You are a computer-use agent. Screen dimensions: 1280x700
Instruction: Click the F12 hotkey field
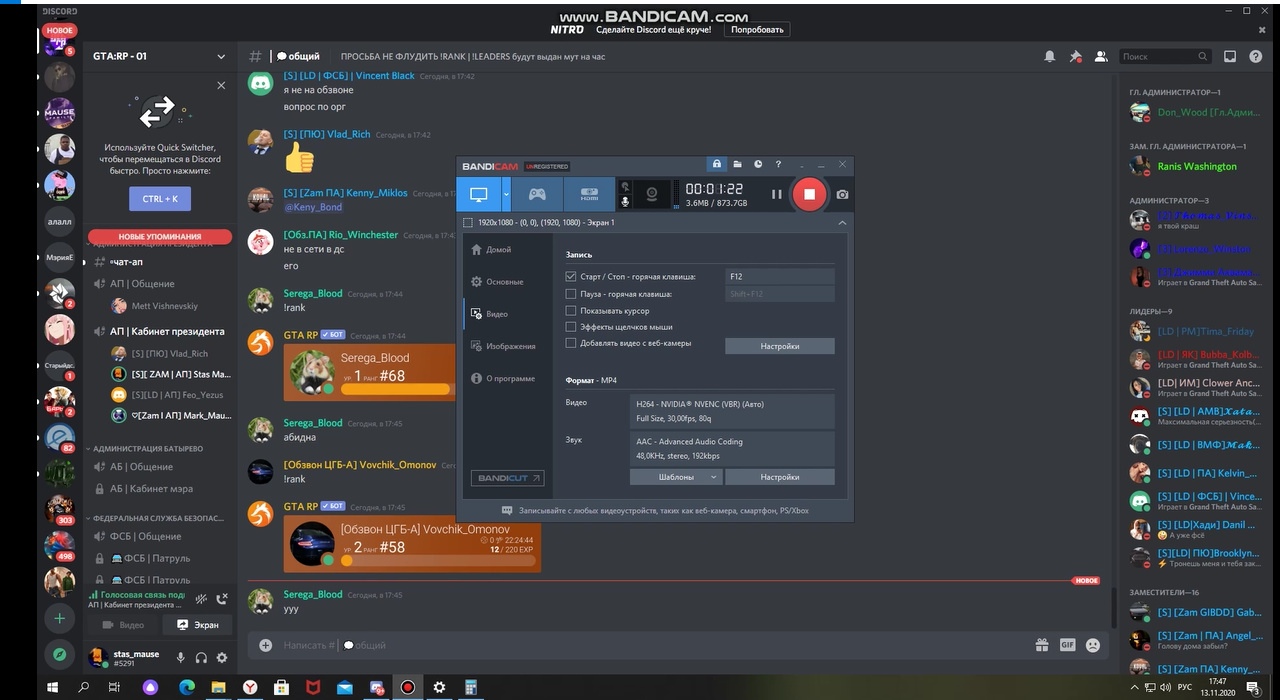tap(779, 276)
